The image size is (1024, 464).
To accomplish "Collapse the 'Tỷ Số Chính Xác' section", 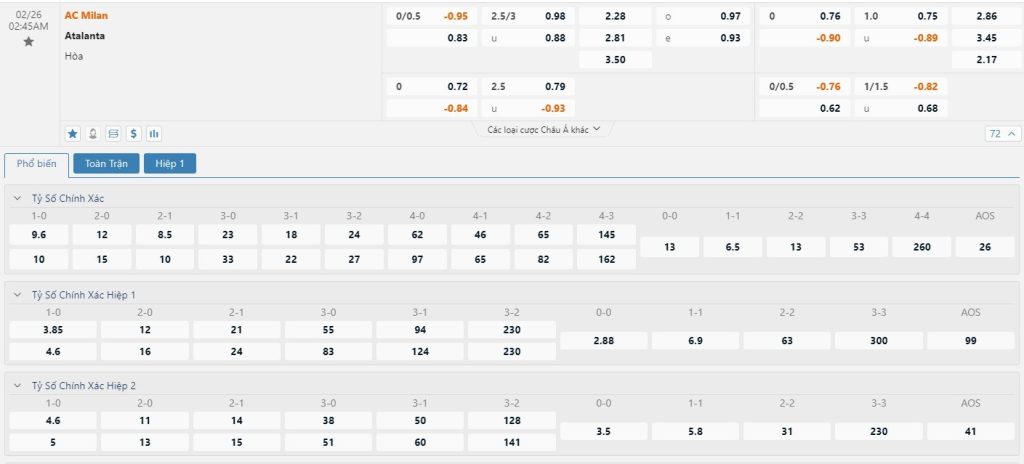I will point(17,198).
